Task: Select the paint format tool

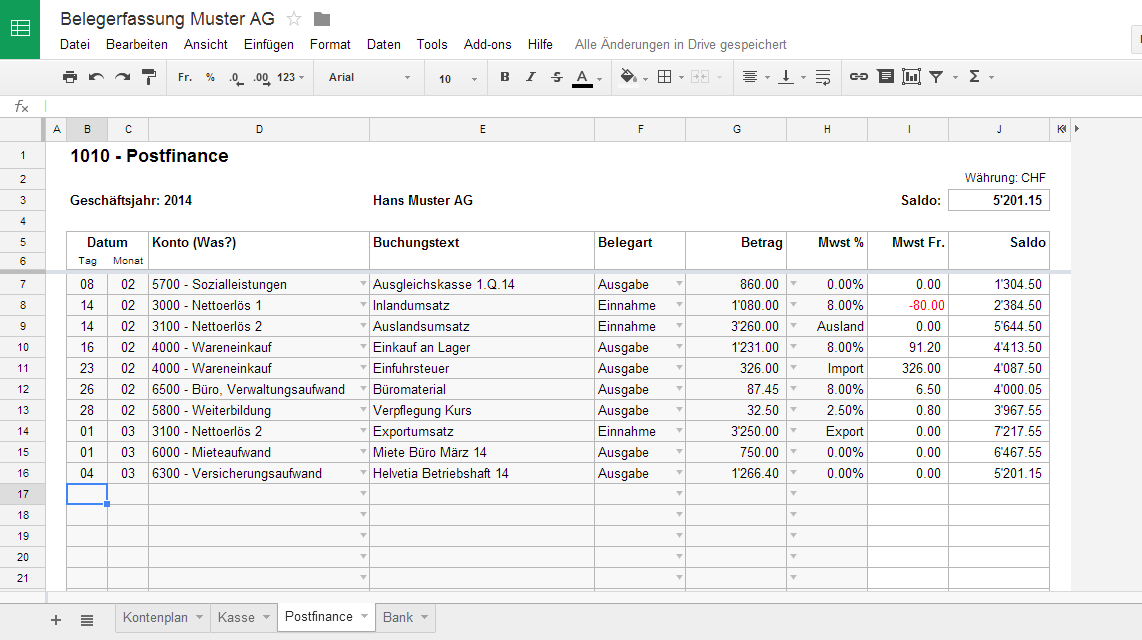Action: click(x=149, y=77)
